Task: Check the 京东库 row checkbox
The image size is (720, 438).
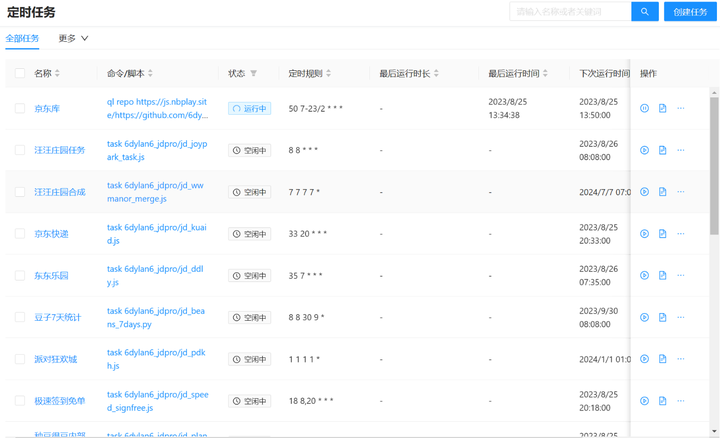Action: pos(20,108)
